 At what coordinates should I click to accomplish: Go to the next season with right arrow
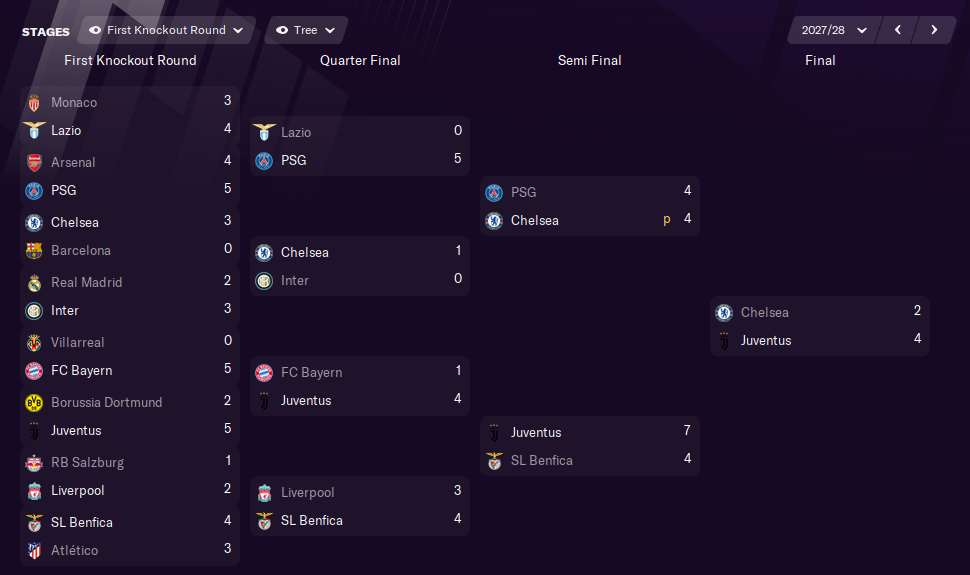(934, 30)
